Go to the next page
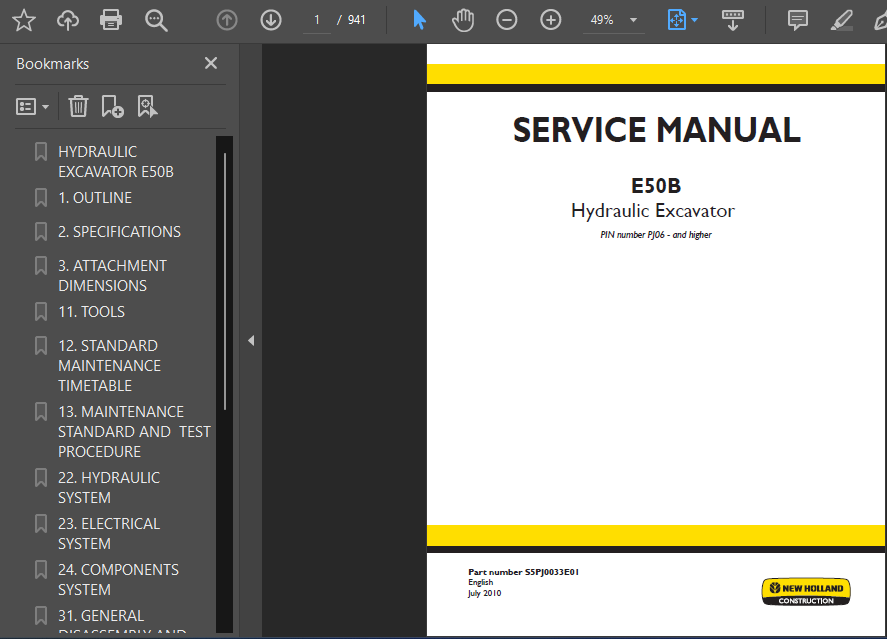 coord(270,19)
